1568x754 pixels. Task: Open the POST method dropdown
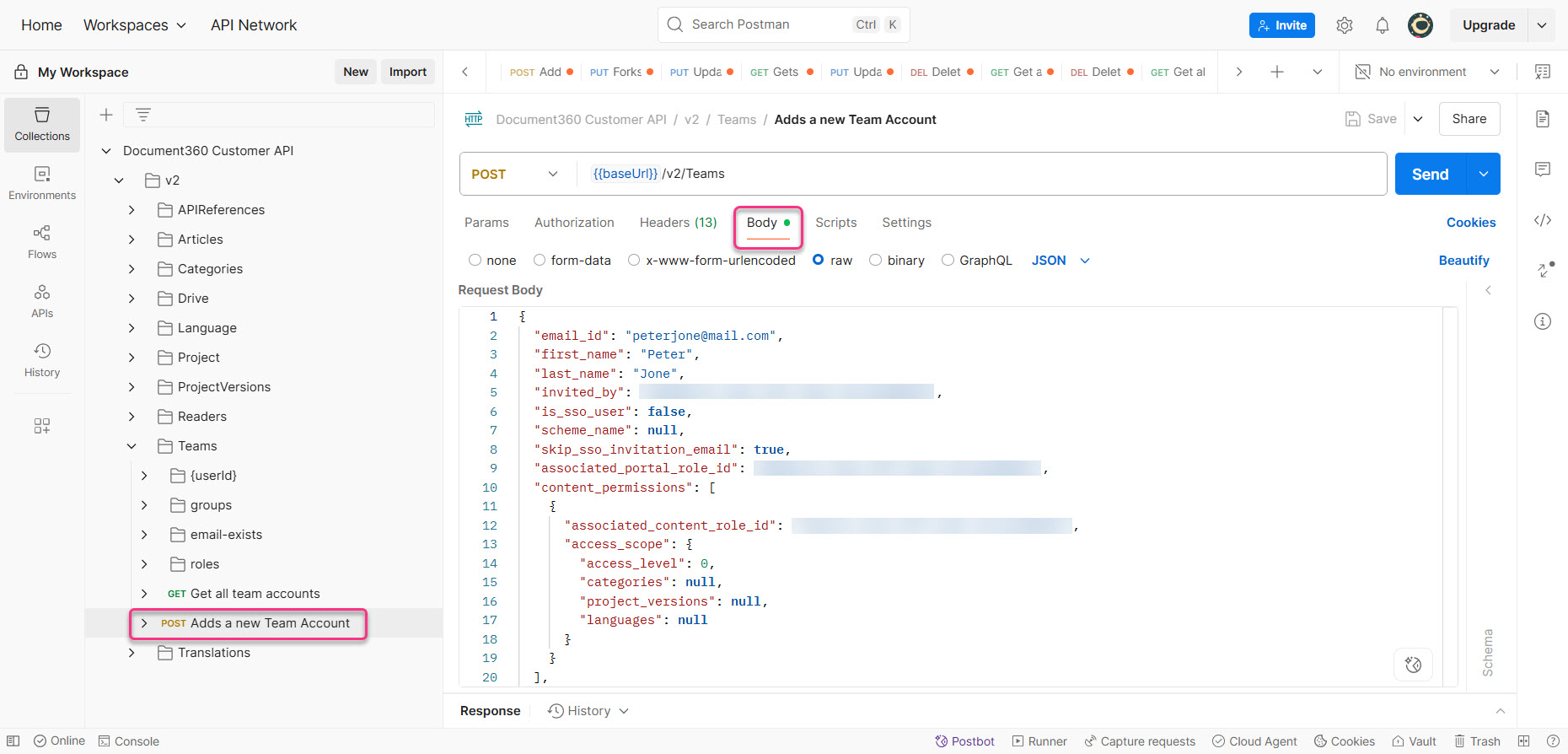515,174
